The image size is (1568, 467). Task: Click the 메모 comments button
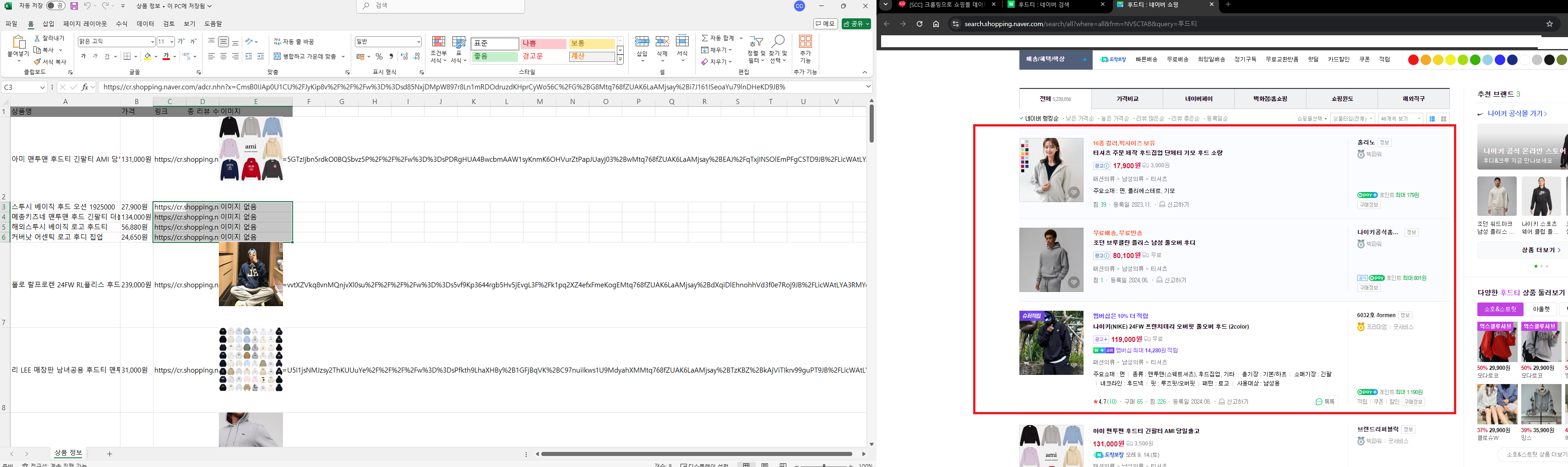(825, 24)
